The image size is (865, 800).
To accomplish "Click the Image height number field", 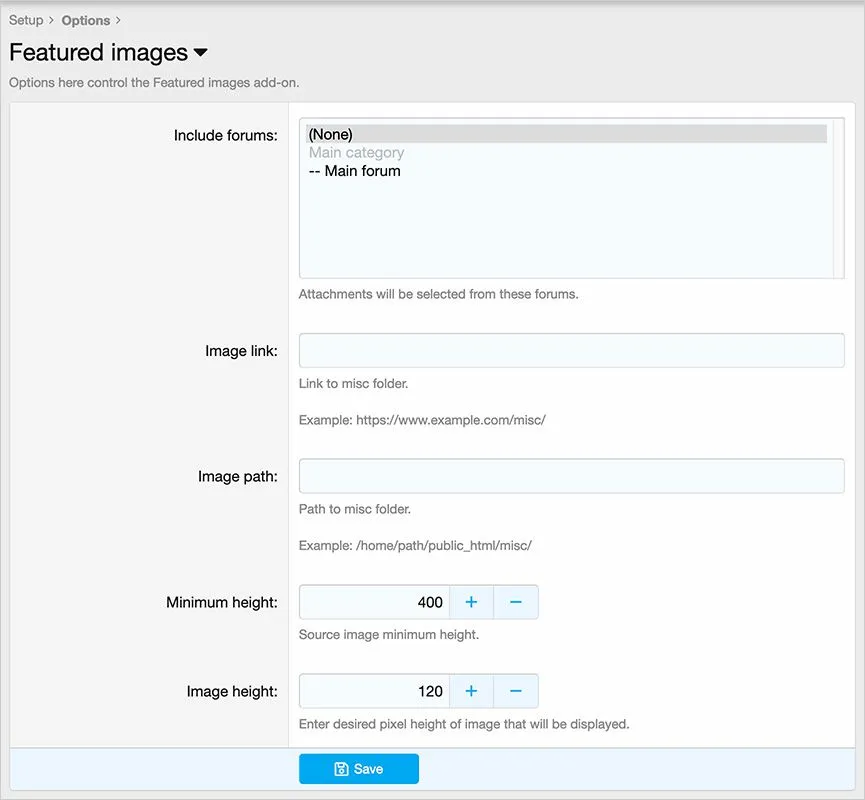I will point(375,691).
